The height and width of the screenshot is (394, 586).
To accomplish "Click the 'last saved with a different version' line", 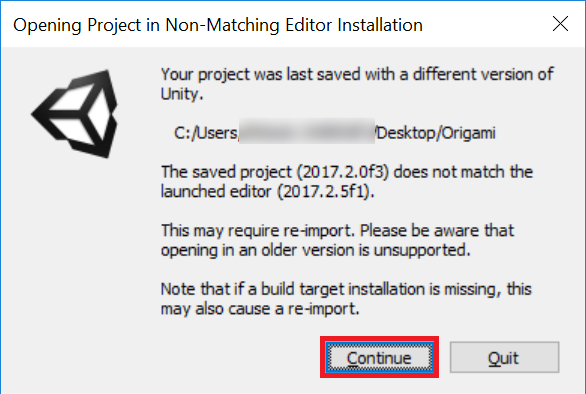I will pos(357,74).
